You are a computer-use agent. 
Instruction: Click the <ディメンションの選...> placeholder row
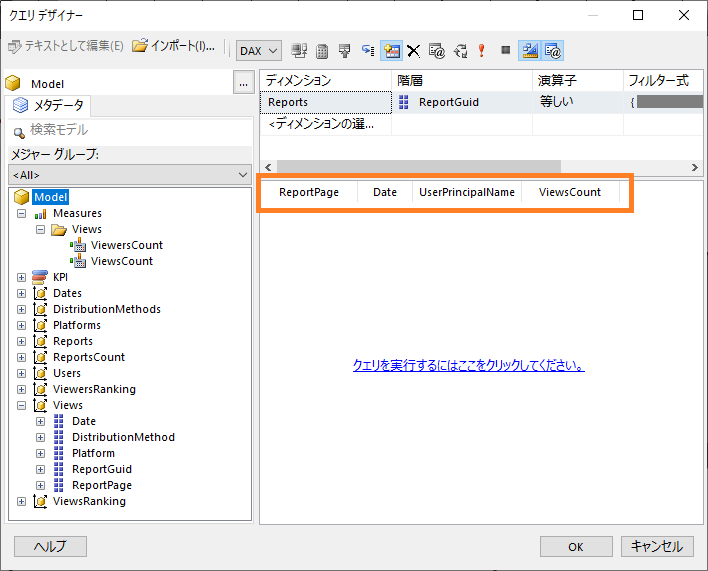(326, 124)
